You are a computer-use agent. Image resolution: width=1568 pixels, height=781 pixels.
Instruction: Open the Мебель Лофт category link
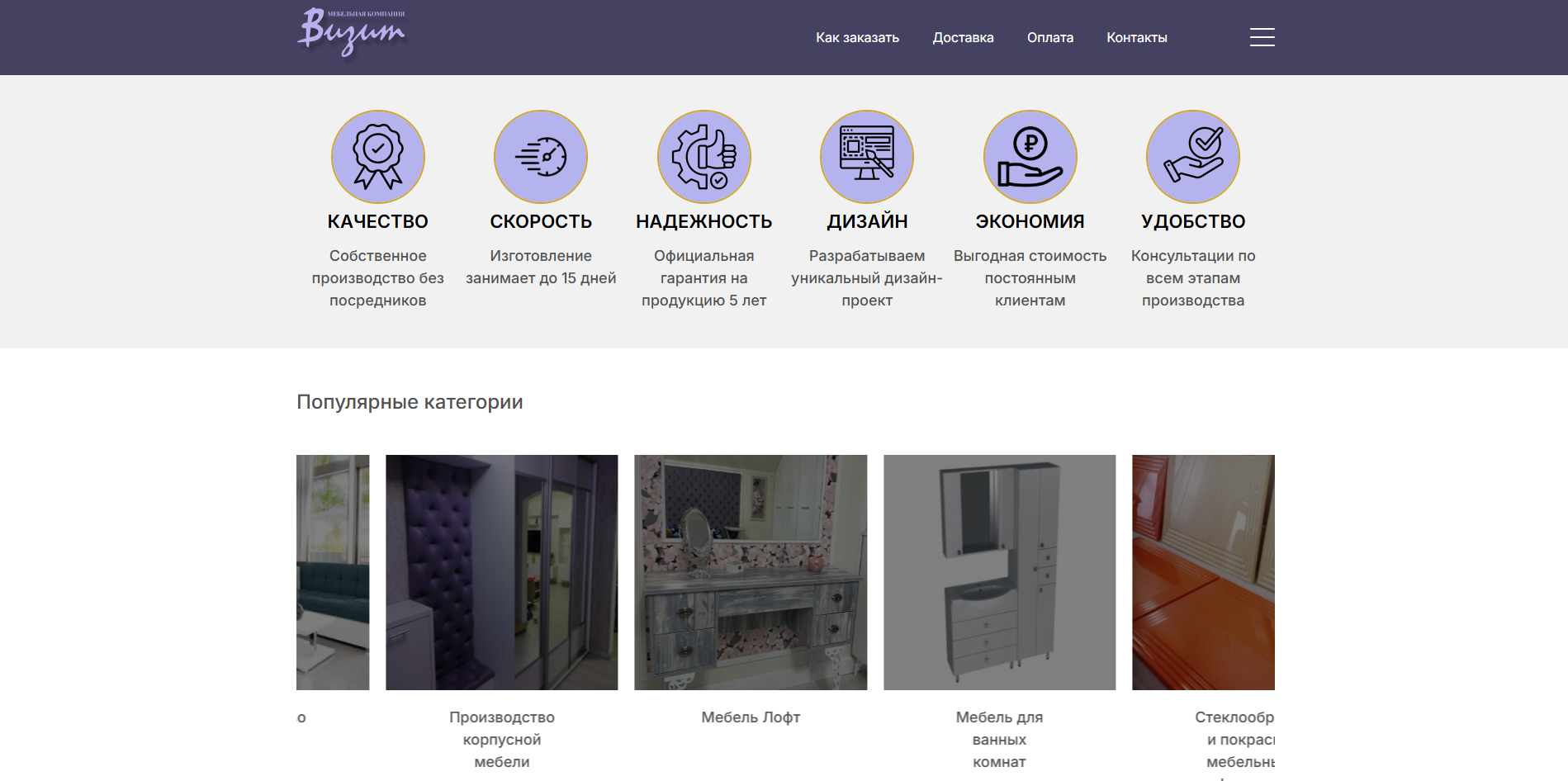click(x=751, y=717)
